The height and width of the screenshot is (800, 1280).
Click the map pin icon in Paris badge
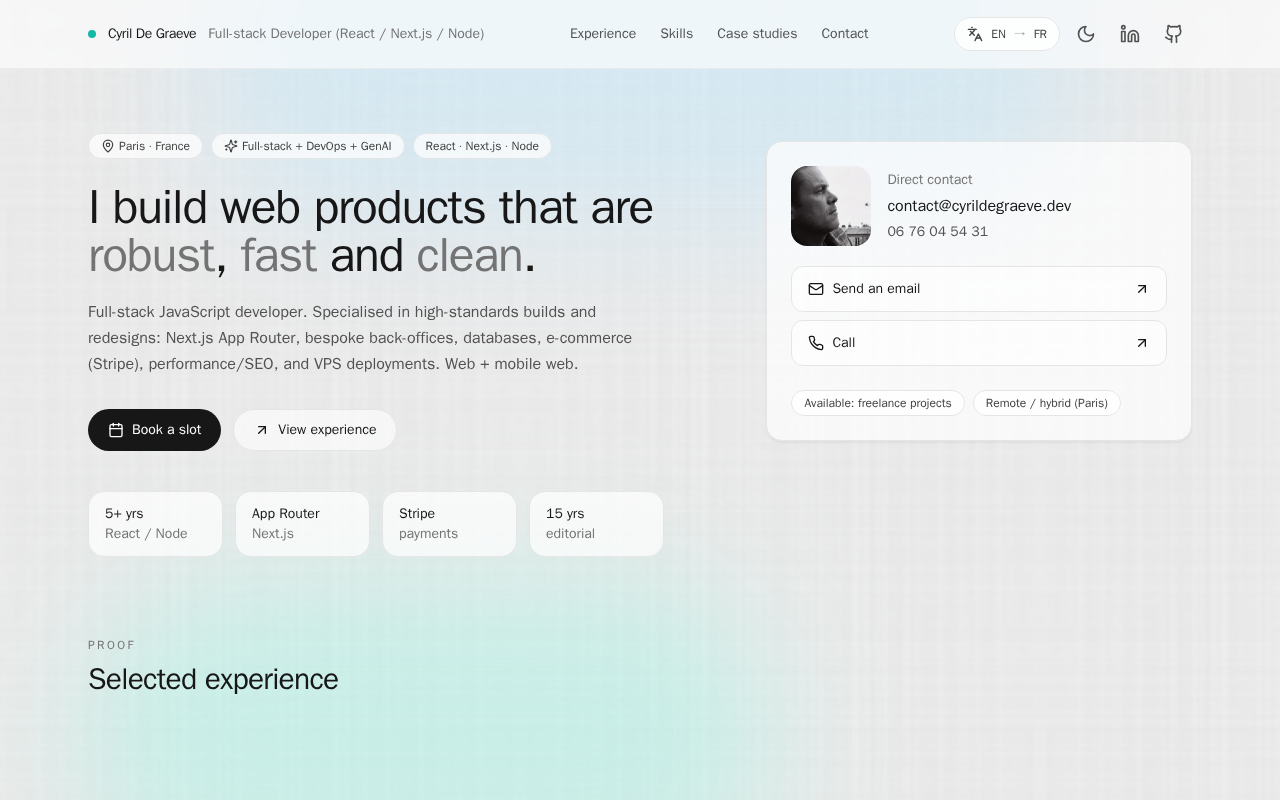pyautogui.click(x=108, y=146)
